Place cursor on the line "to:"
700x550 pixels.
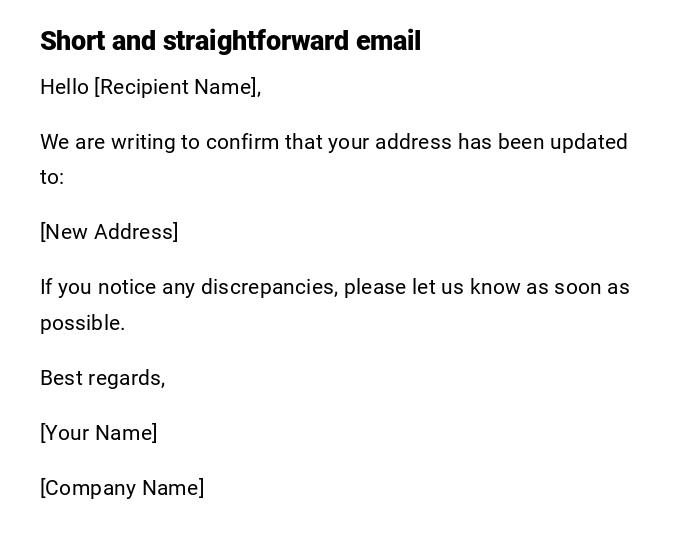click(x=52, y=177)
